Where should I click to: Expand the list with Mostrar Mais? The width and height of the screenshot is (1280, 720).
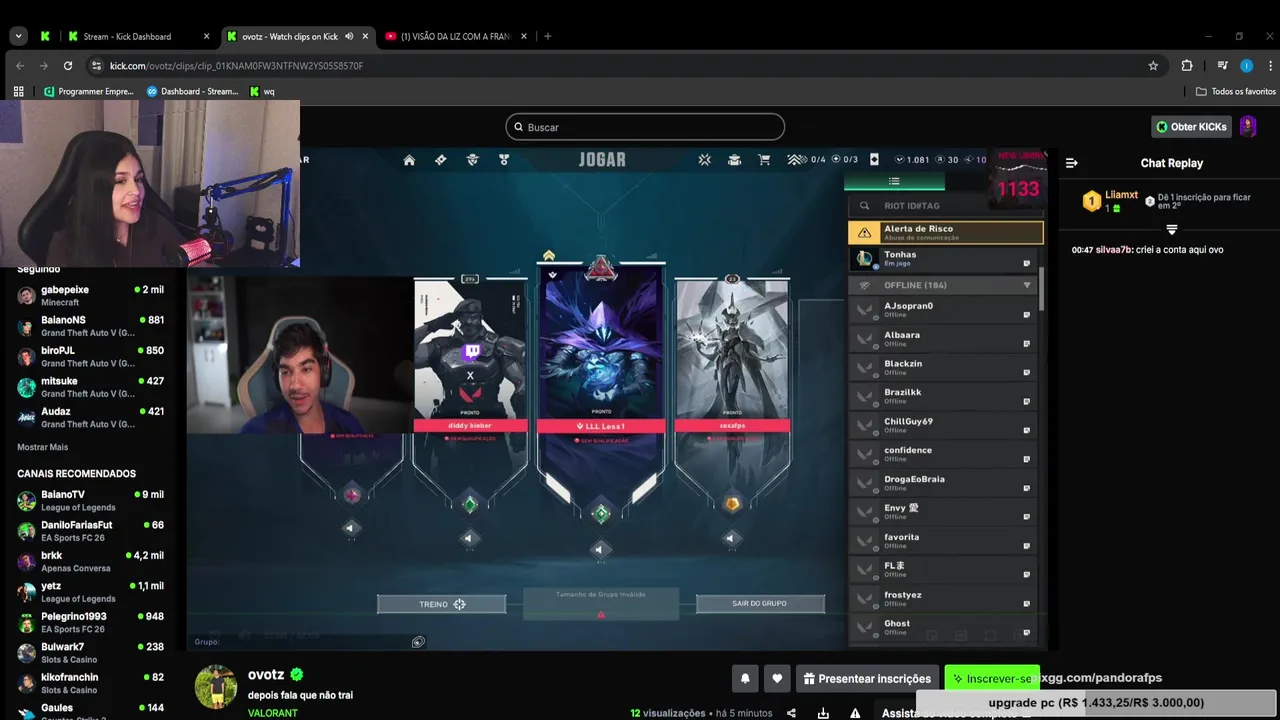tap(43, 447)
